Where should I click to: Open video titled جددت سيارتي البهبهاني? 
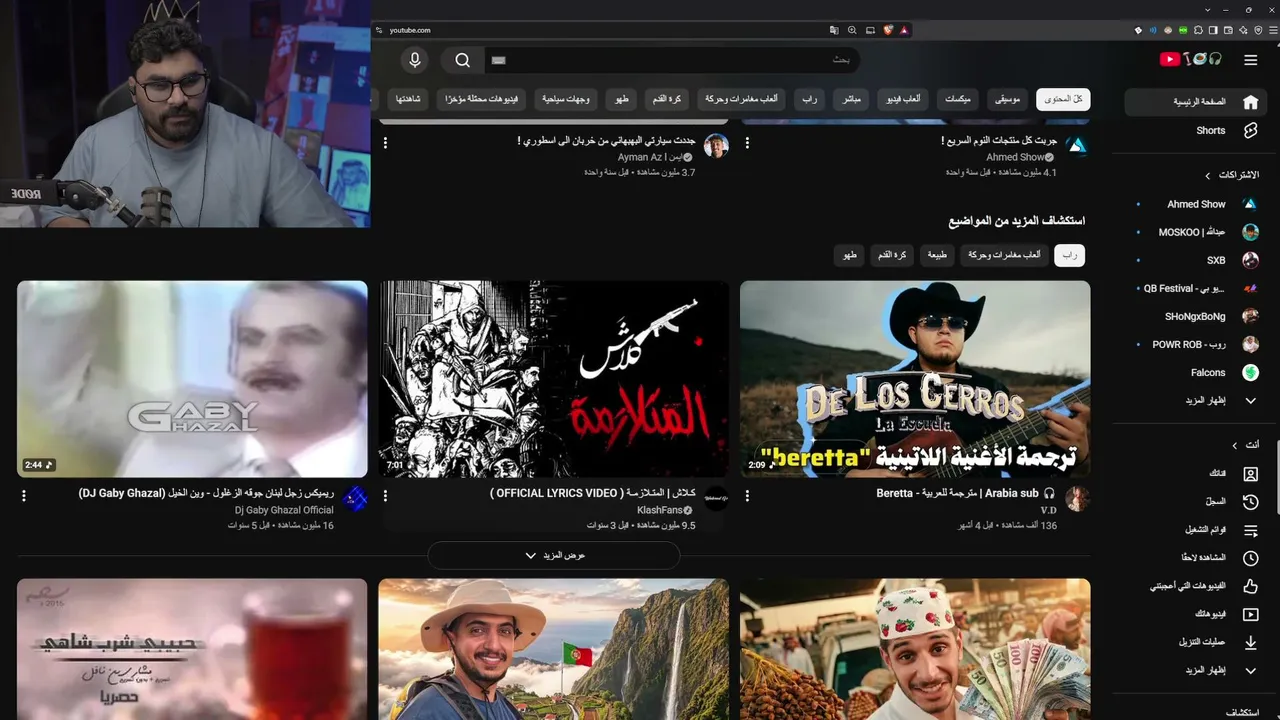(x=606, y=141)
